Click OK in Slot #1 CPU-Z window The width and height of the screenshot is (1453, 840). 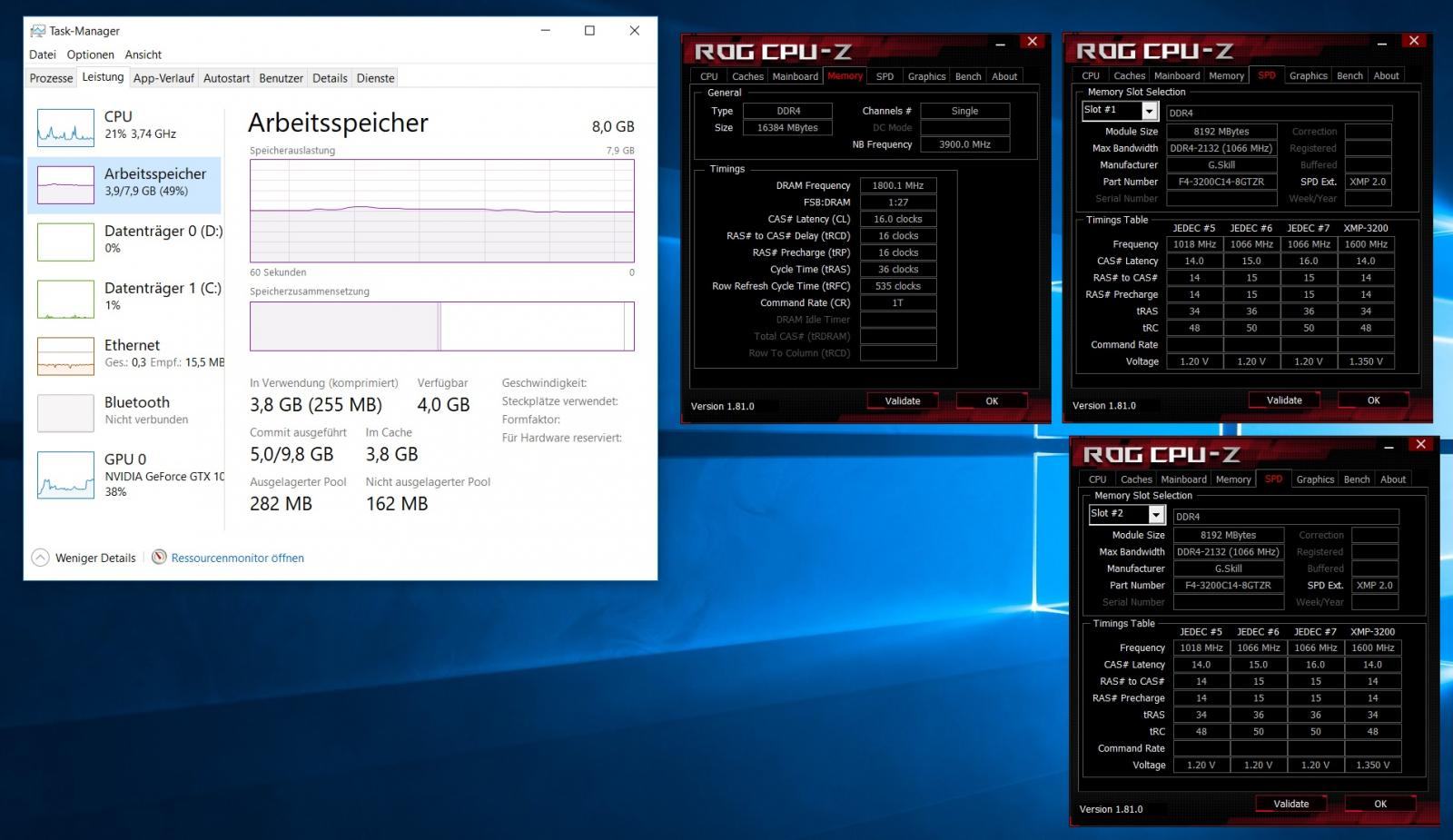click(1373, 400)
